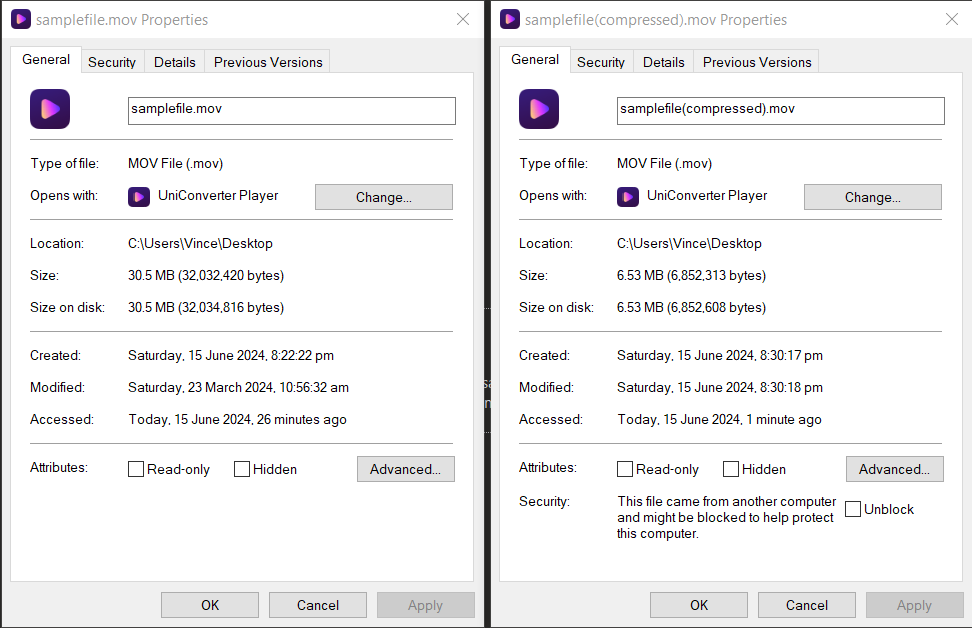Check the Hidden attribute in left dialog
The image size is (972, 628).
pyautogui.click(x=241, y=468)
